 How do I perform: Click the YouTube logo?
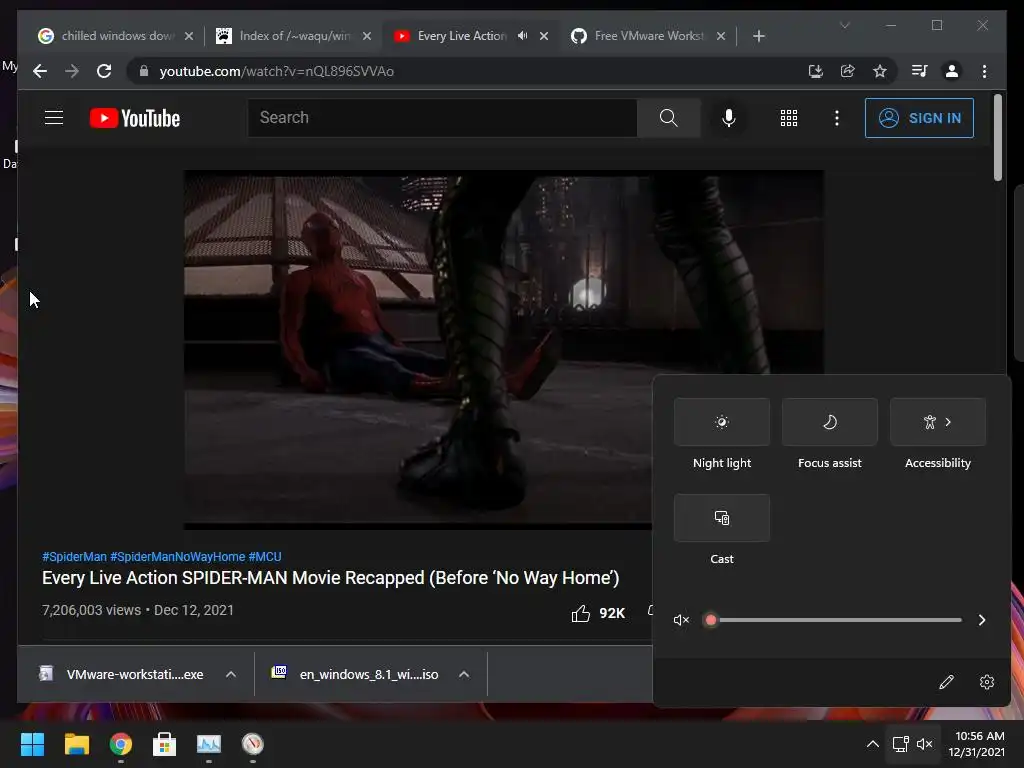click(135, 118)
